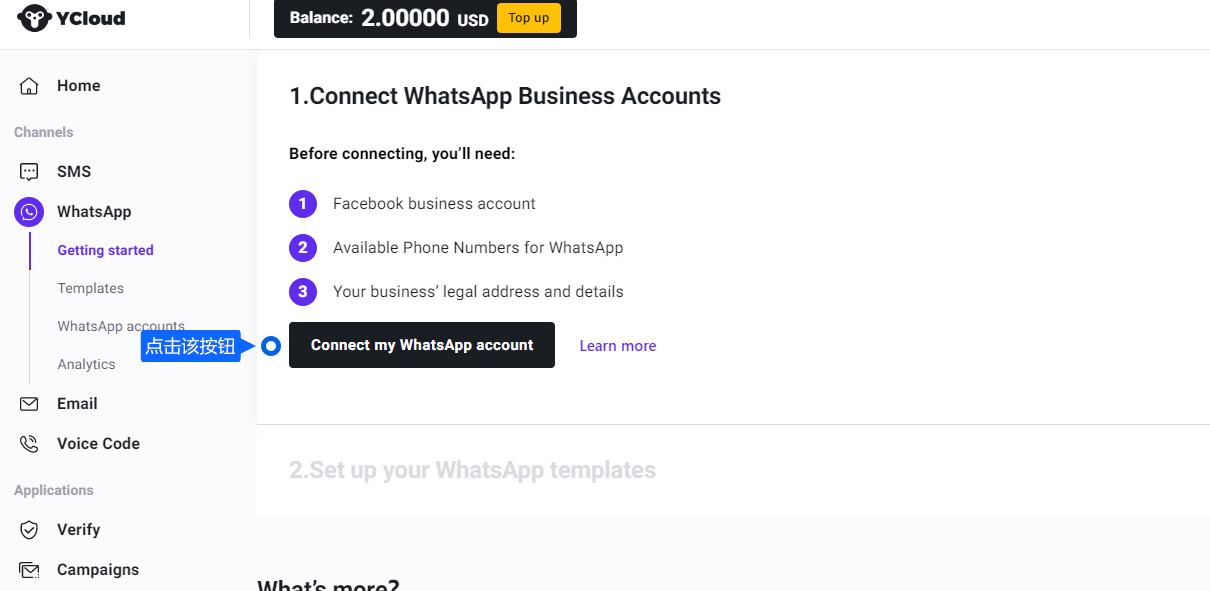This screenshot has height=591, width=1210.
Task: Select the Home label in sidebar
Action: click(78, 86)
